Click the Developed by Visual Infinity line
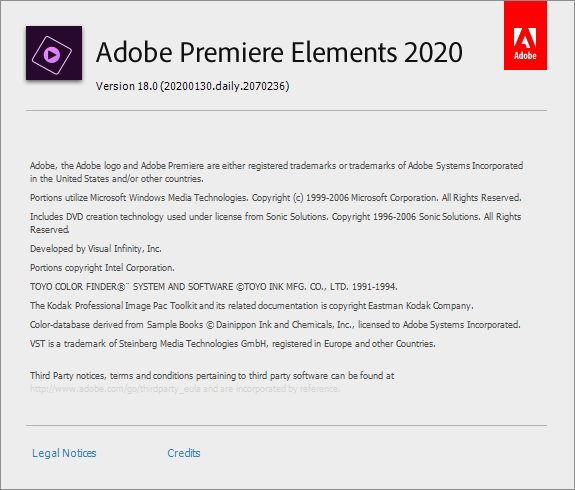 click(x=96, y=249)
